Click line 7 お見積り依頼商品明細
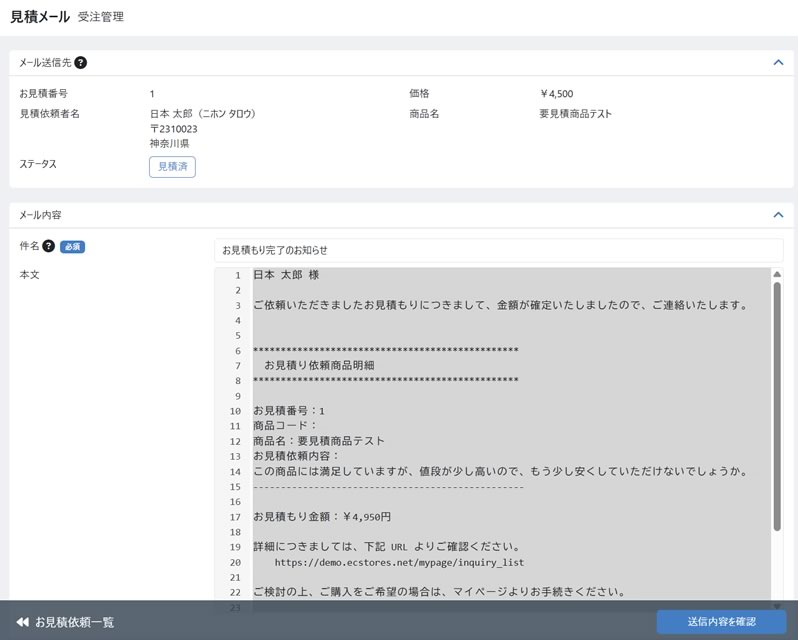Viewport: 798px width, 640px height. pyautogui.click(x=319, y=365)
